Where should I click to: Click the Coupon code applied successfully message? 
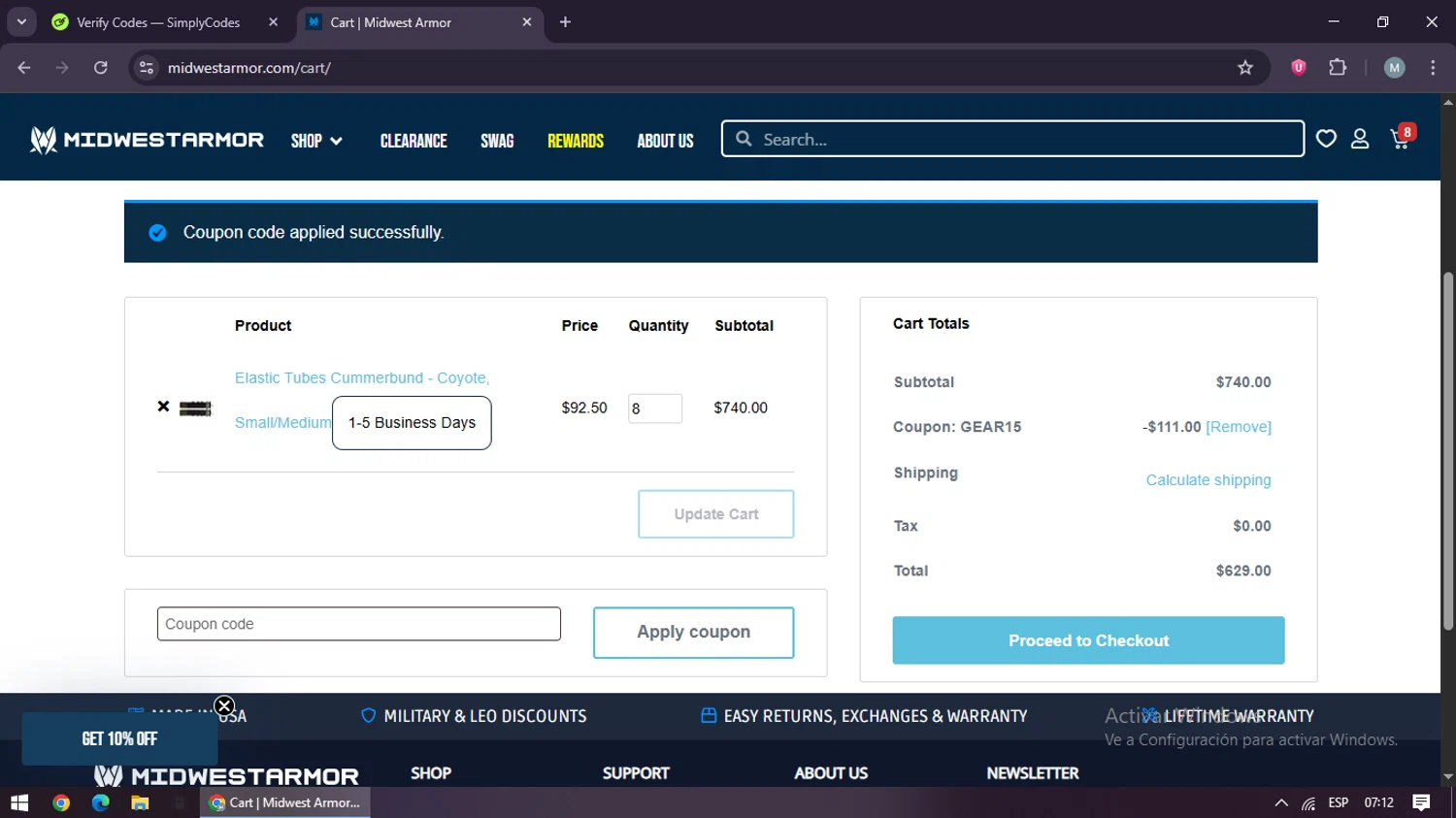314,232
